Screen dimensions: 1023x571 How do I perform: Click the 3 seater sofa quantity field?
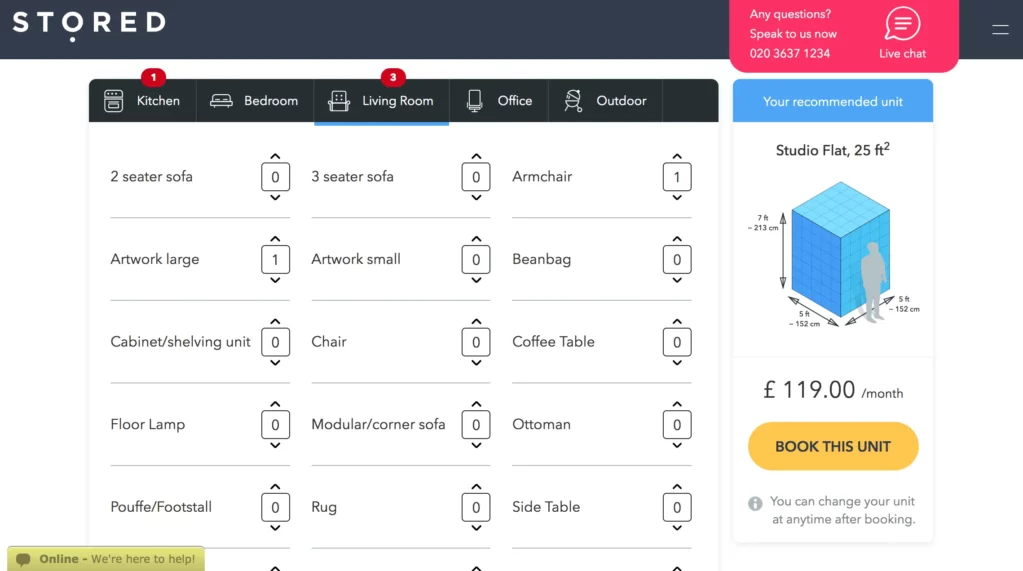[476, 177]
